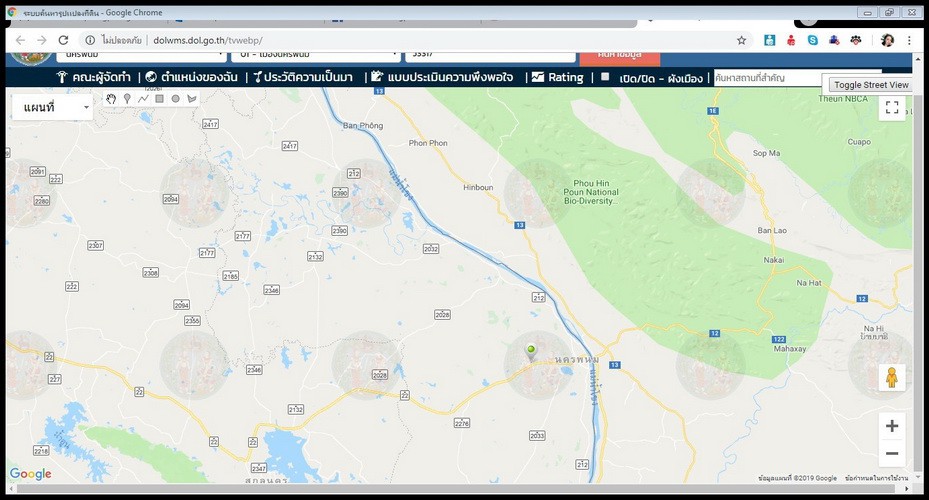Click the Na Hat place label

pyautogui.click(x=809, y=283)
